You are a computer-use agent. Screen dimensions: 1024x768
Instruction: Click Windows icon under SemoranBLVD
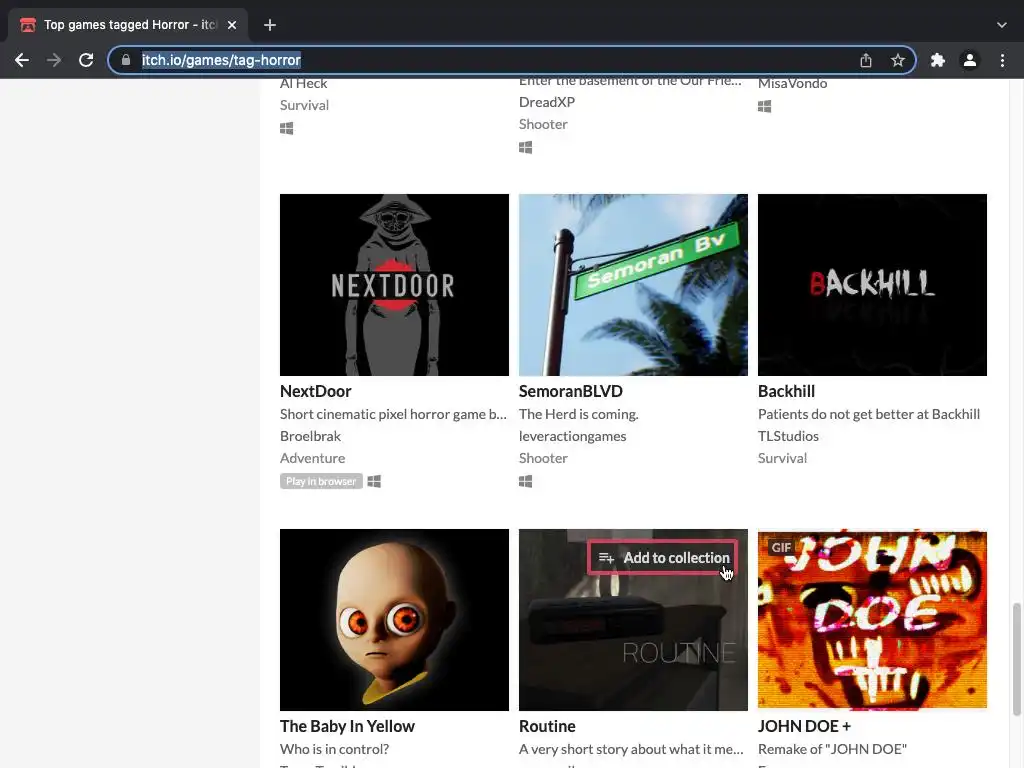pos(526,481)
